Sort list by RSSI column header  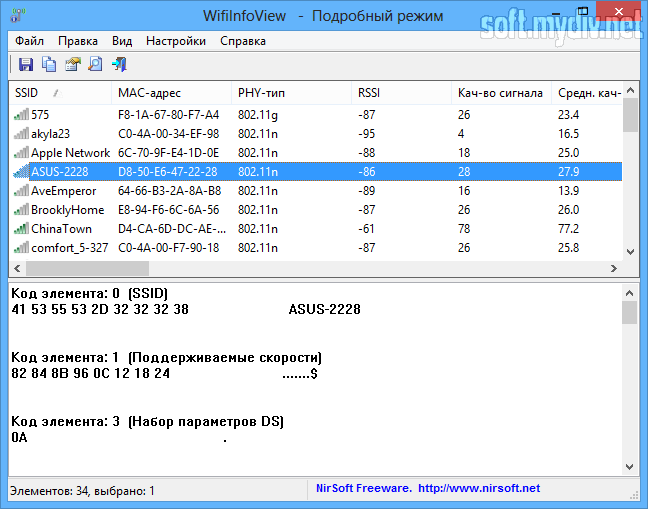click(x=401, y=93)
